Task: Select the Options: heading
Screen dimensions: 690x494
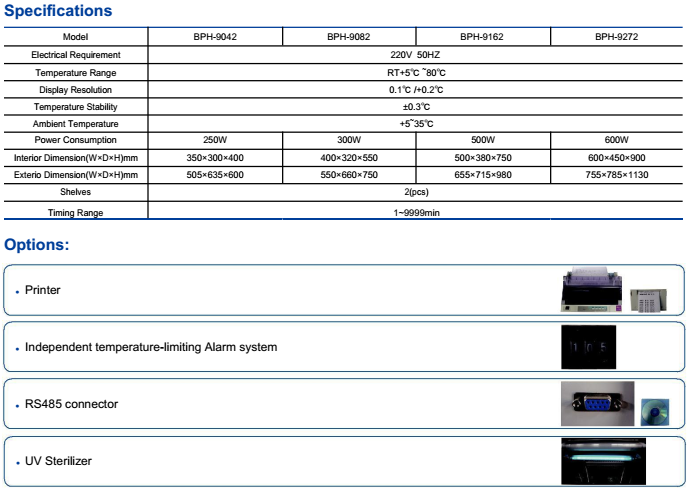Action: 37,245
